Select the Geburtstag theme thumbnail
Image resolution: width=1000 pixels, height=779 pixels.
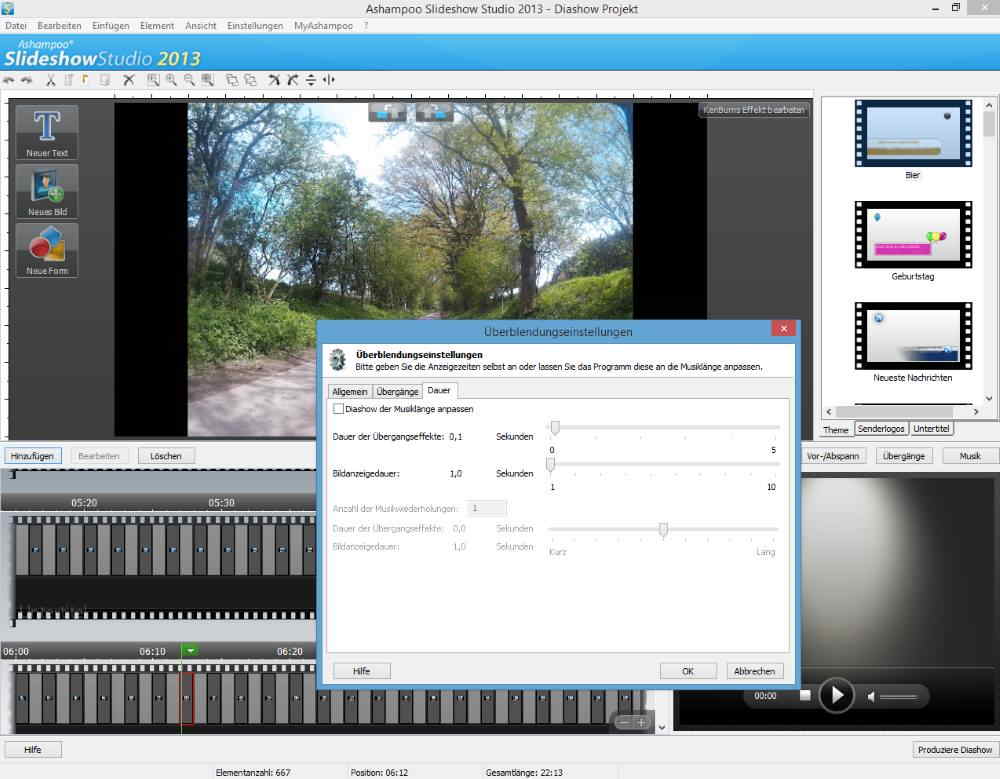[x=913, y=236]
